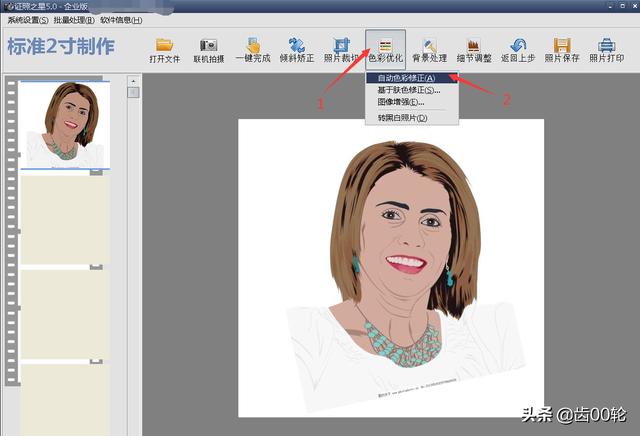Select the portrait thumbnail in filmstrip
The image size is (640, 436).
click(66, 125)
